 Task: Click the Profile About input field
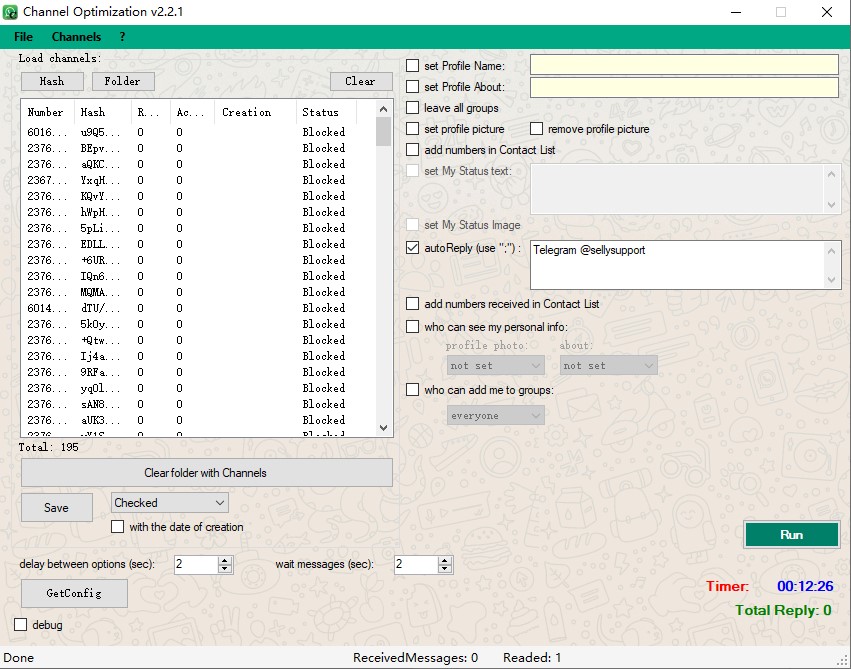pos(684,87)
